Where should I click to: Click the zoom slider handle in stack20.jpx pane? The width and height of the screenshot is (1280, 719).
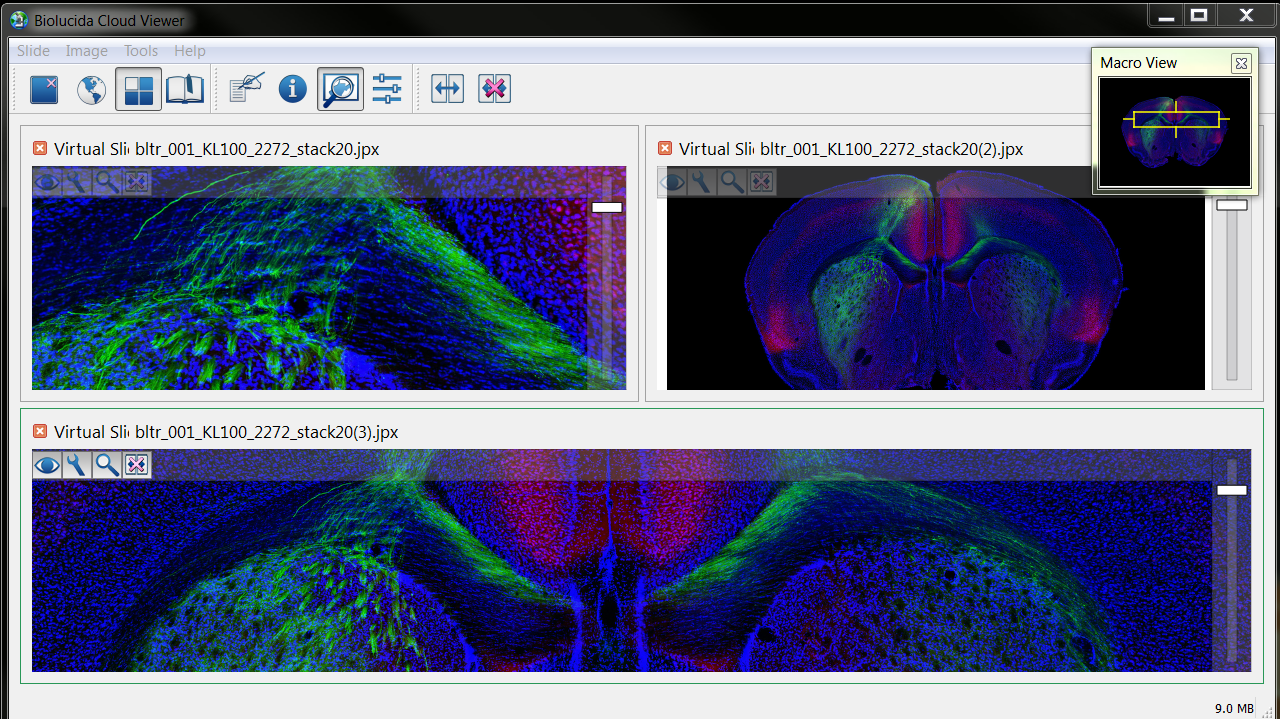coord(607,207)
